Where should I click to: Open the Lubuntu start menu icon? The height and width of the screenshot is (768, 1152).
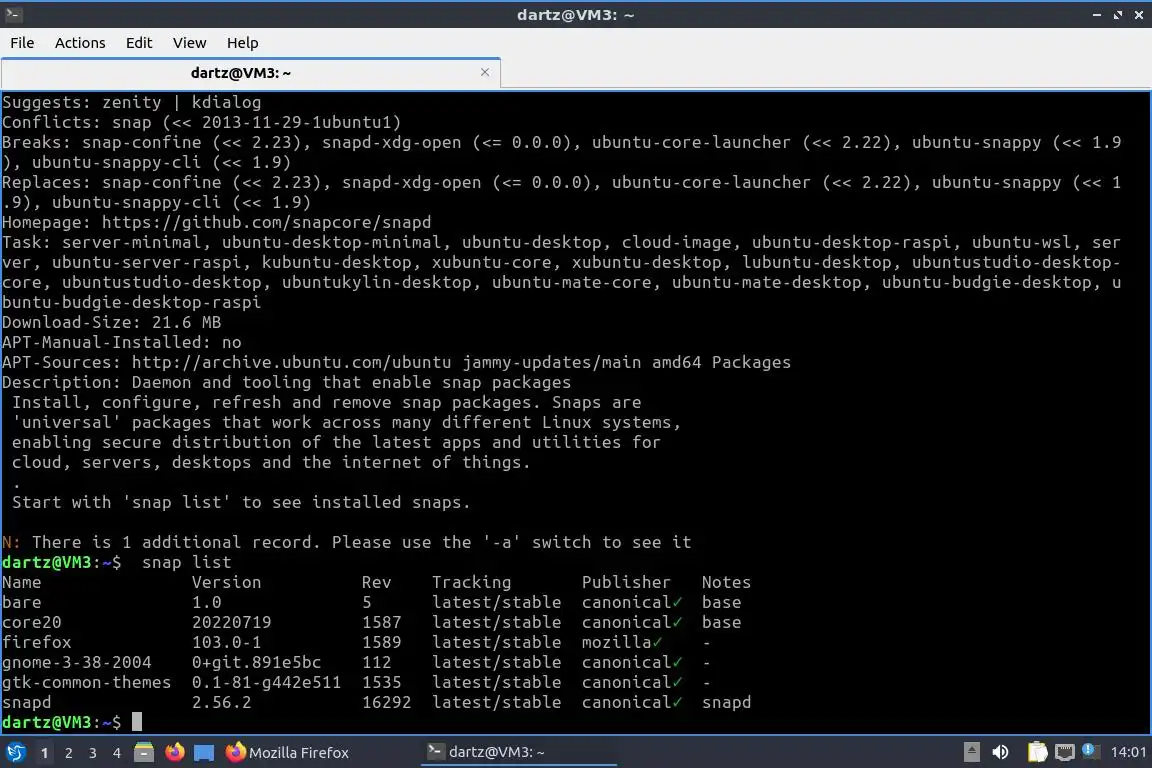(x=15, y=752)
